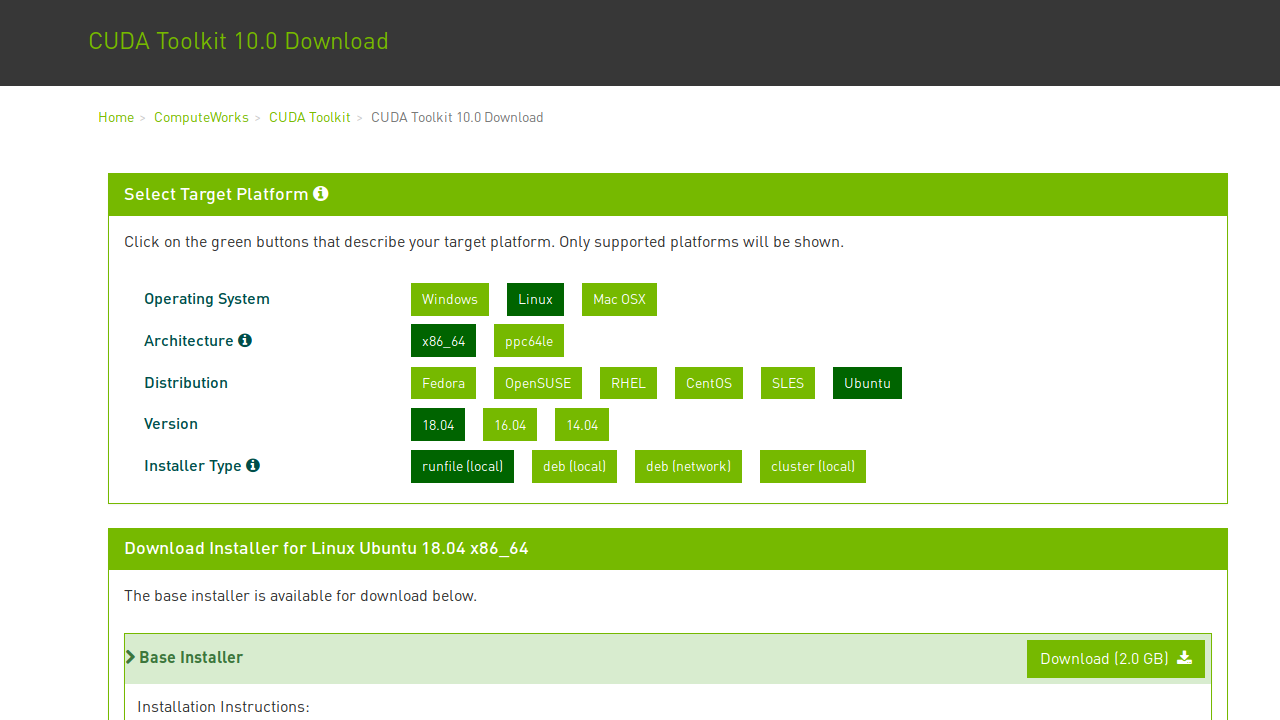Click the info icon next to Architecture
1280x720 pixels.
coord(245,340)
